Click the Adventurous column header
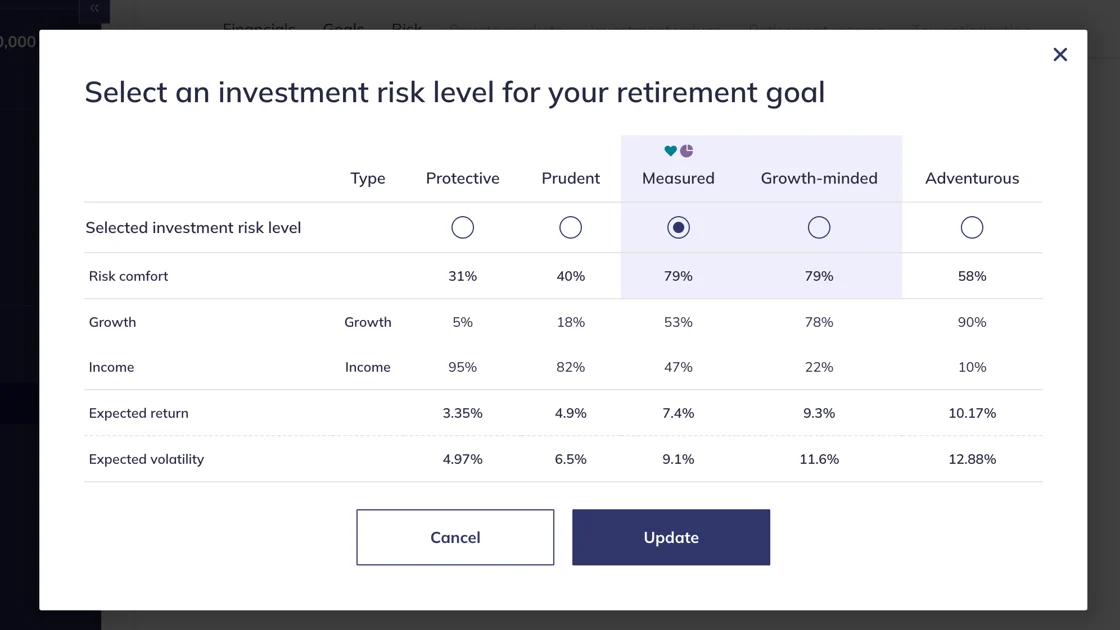Image resolution: width=1120 pixels, height=630 pixels. [x=971, y=178]
